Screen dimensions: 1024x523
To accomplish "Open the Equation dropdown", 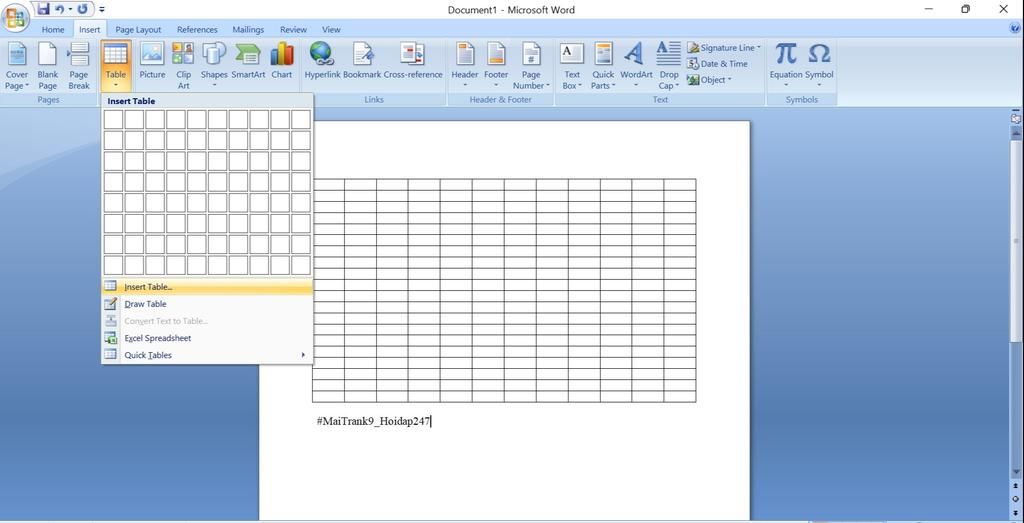I will click(786, 66).
